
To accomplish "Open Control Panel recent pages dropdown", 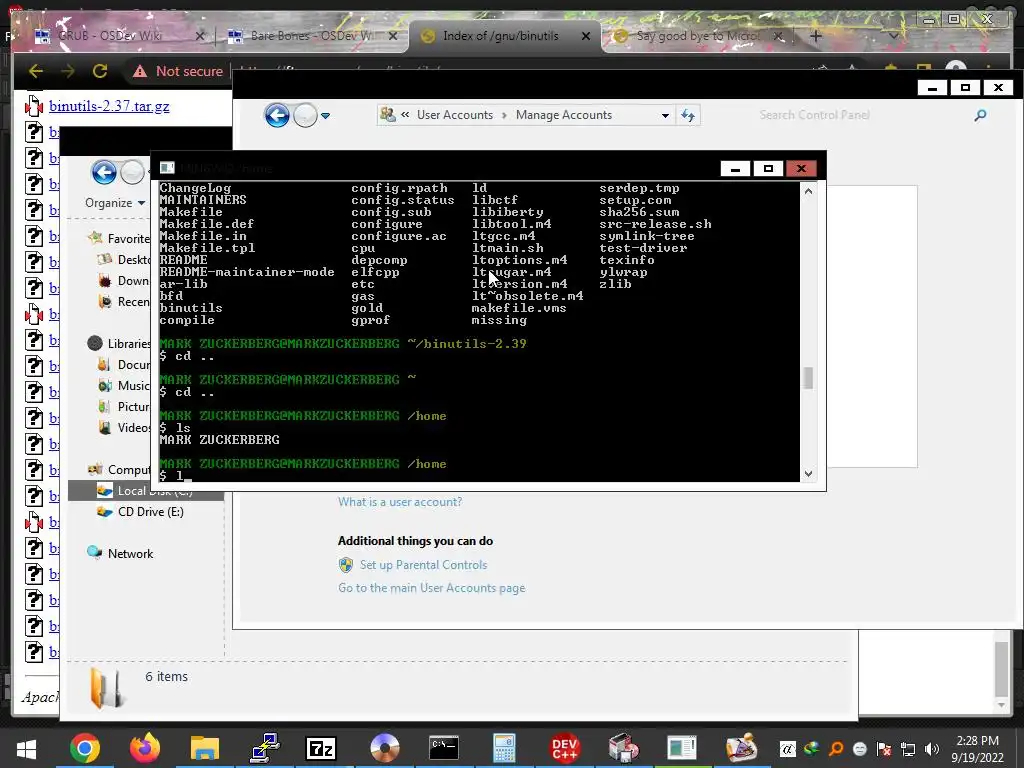I will pyautogui.click(x=325, y=116).
